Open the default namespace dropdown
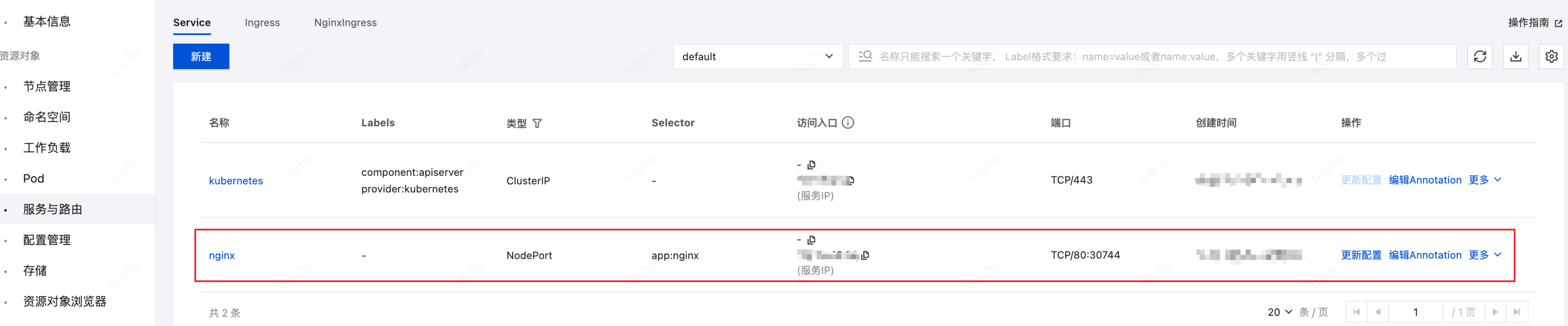 757,57
